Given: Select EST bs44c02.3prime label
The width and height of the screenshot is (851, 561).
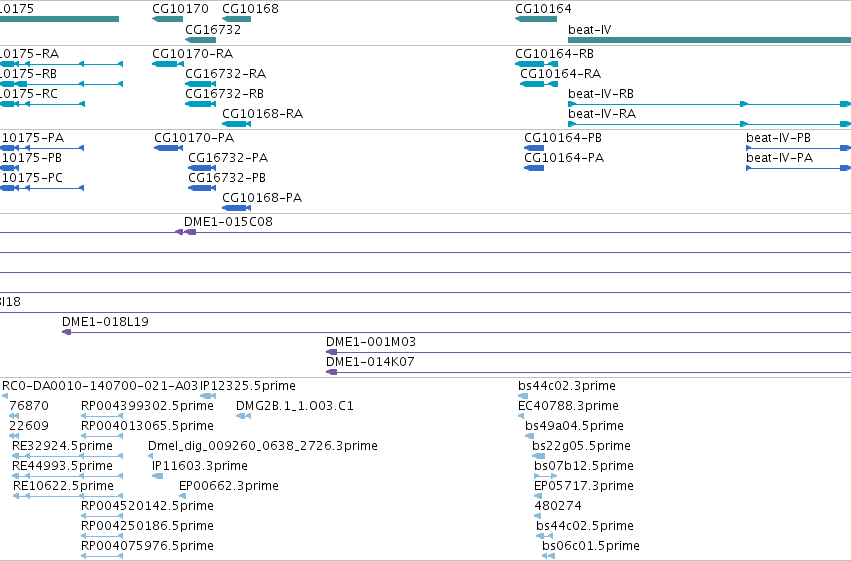Looking at the screenshot, I should pos(567,386).
